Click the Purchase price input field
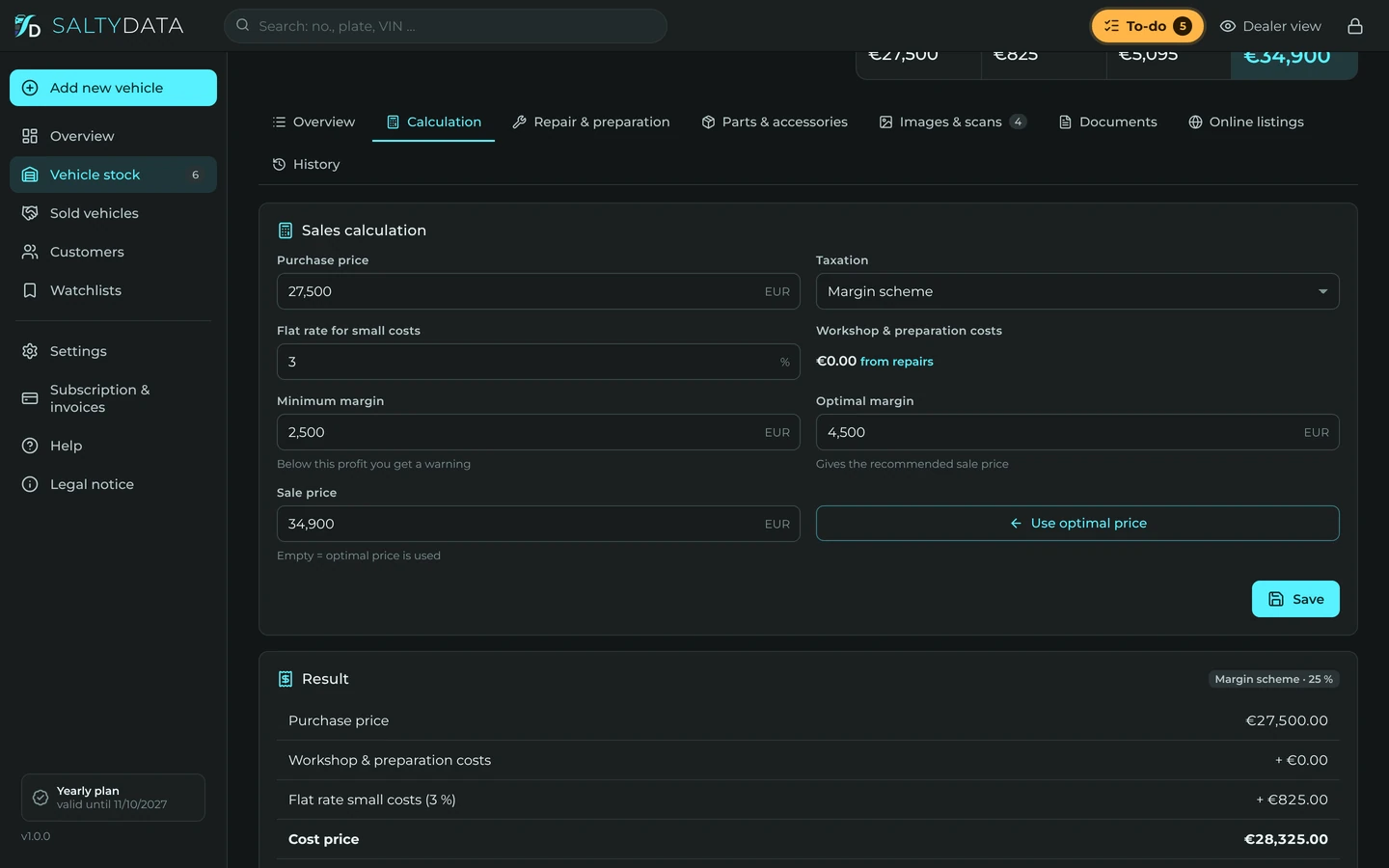Viewport: 1389px width, 868px height. coord(538,291)
